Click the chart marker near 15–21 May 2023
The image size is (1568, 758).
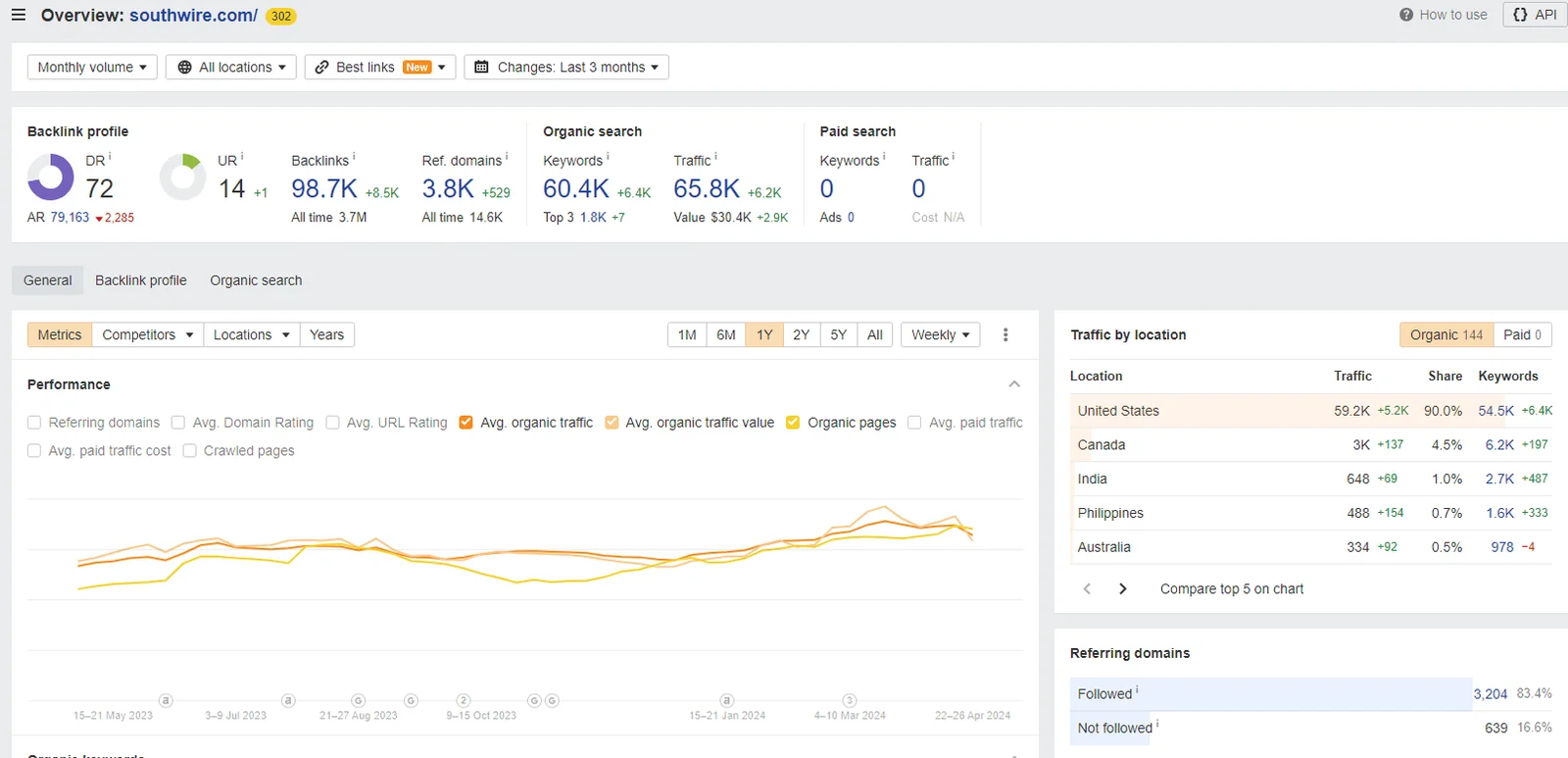[166, 700]
